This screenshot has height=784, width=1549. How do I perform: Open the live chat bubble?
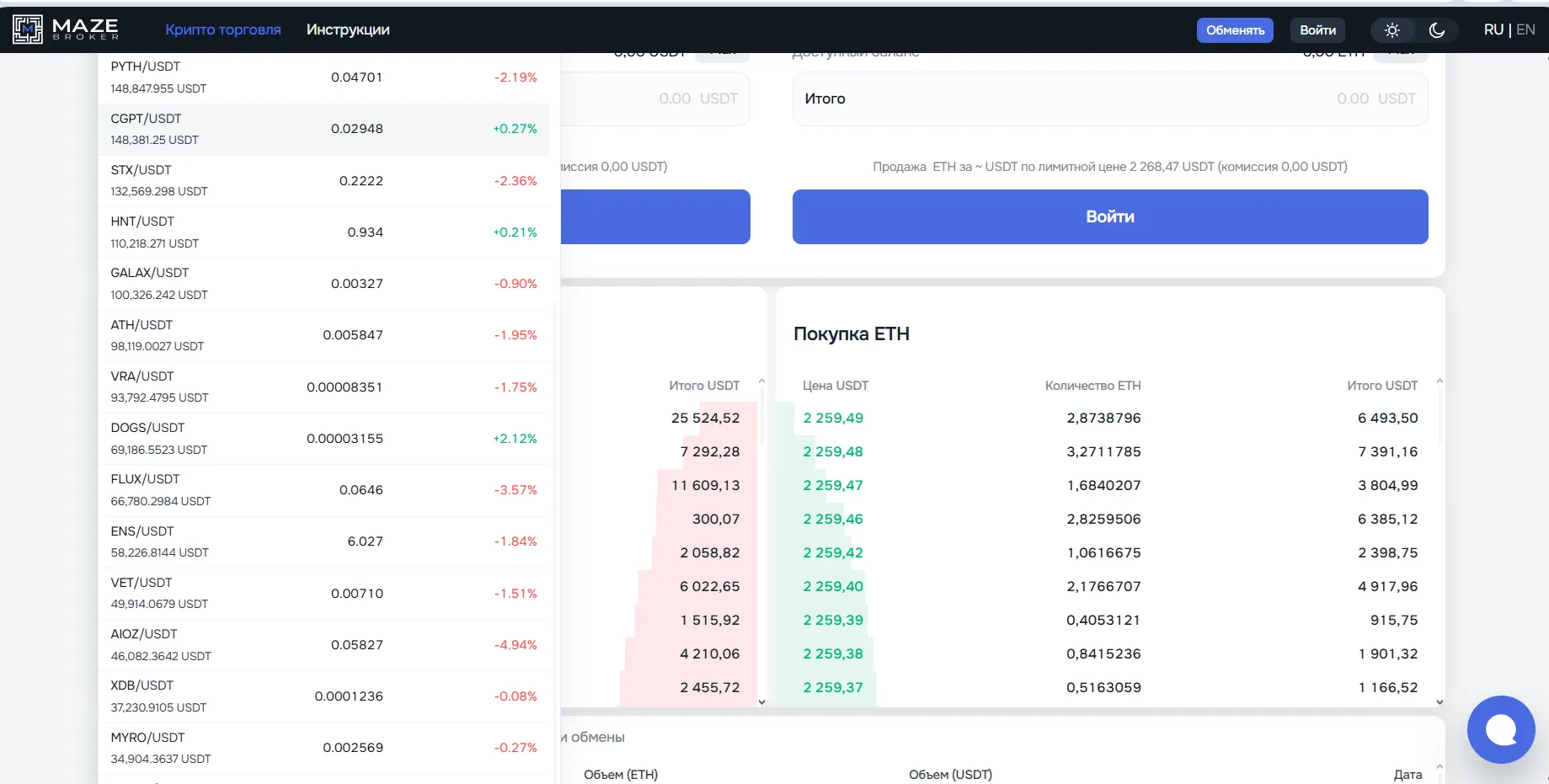[1501, 729]
